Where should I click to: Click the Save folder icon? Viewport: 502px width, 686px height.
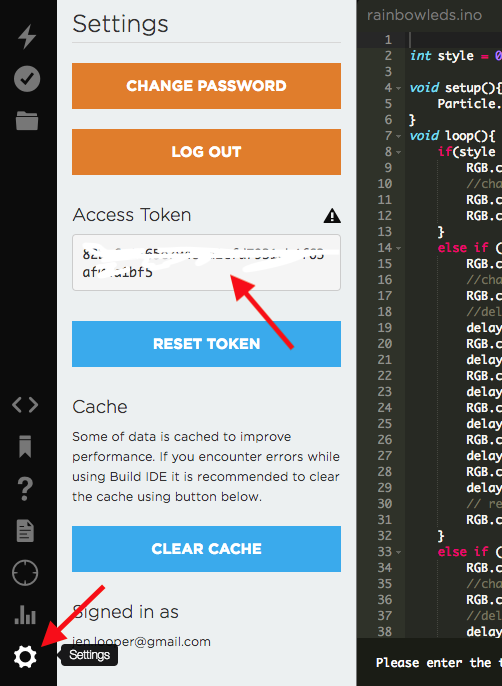tap(27, 120)
